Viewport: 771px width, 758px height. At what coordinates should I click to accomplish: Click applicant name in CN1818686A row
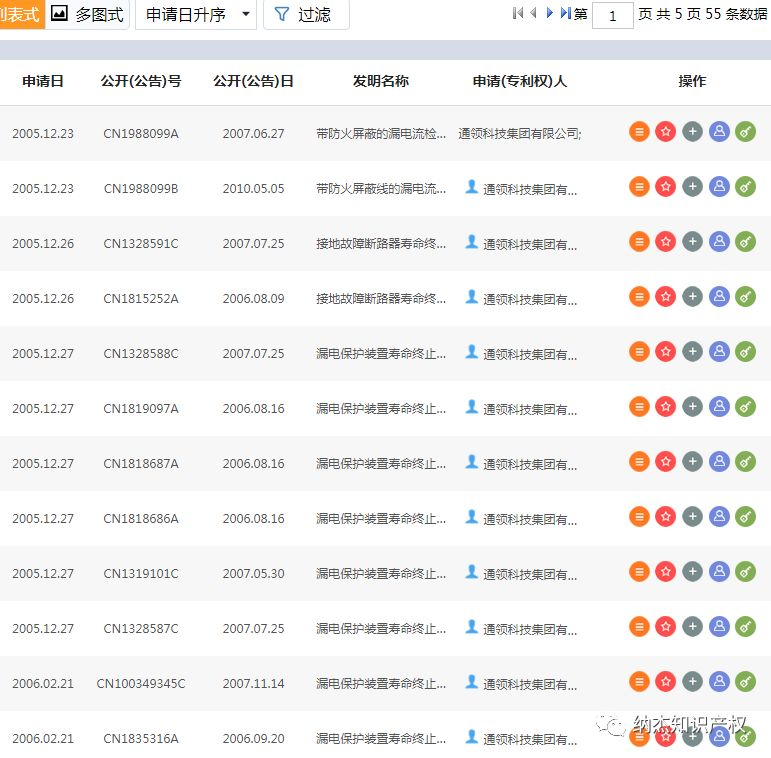click(530, 520)
